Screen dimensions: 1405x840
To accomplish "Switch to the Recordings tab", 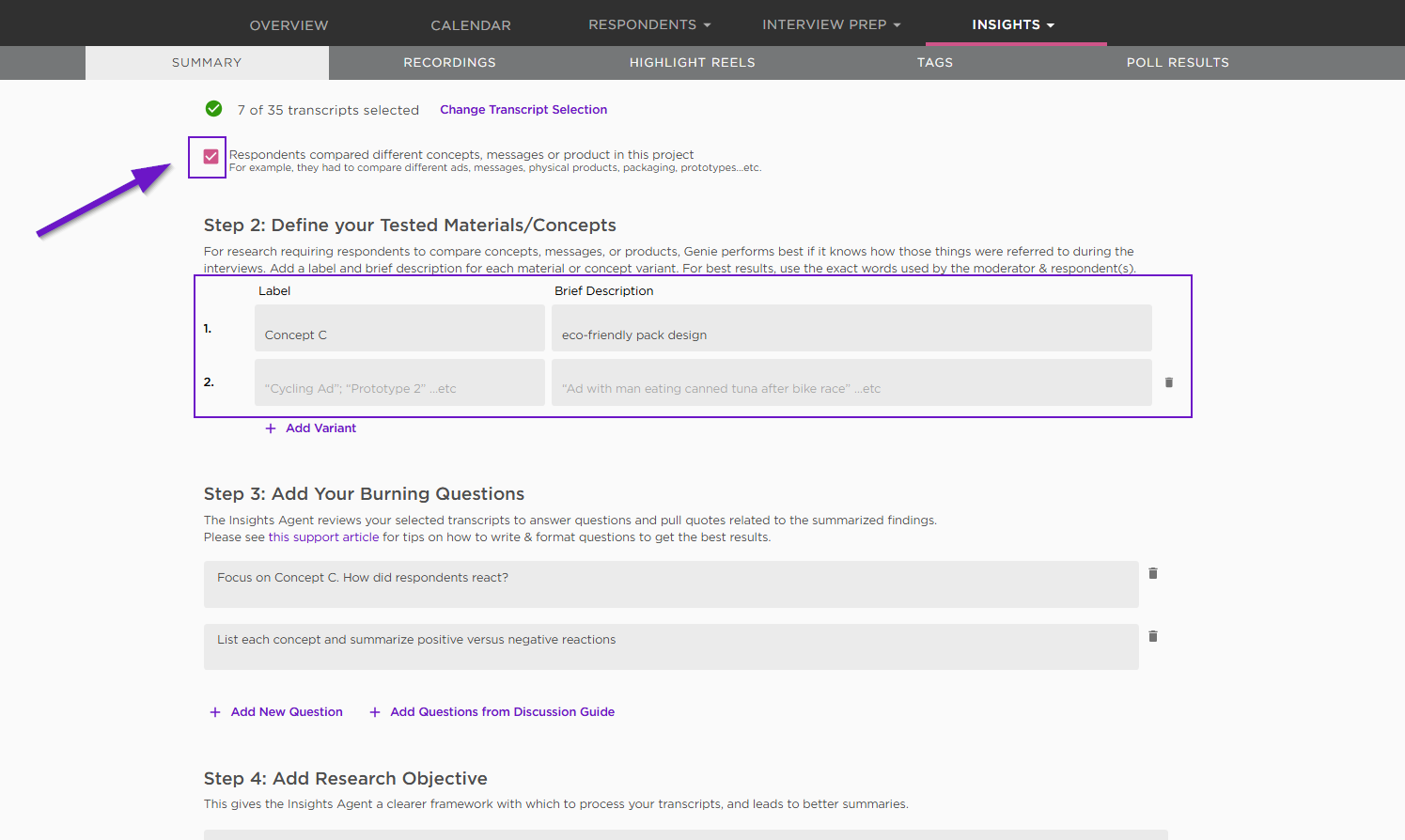I will [x=449, y=63].
